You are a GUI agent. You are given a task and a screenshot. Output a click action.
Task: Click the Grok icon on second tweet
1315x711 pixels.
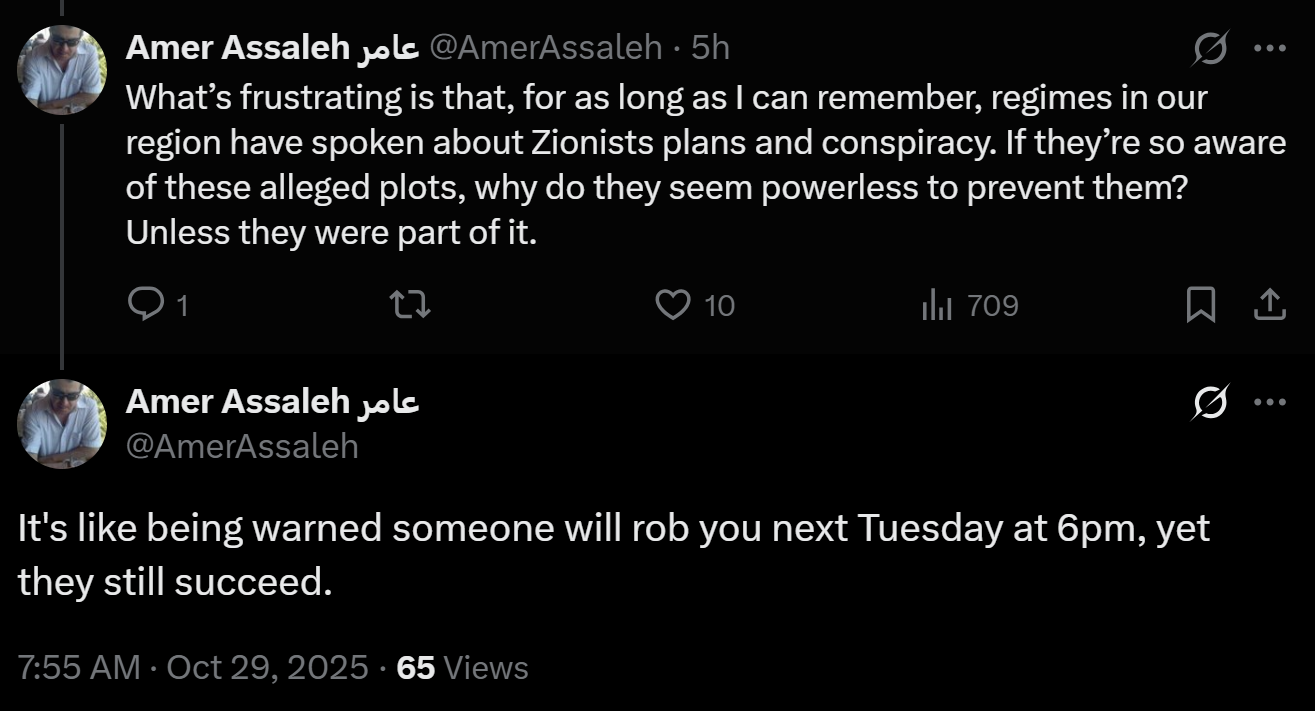click(1211, 403)
